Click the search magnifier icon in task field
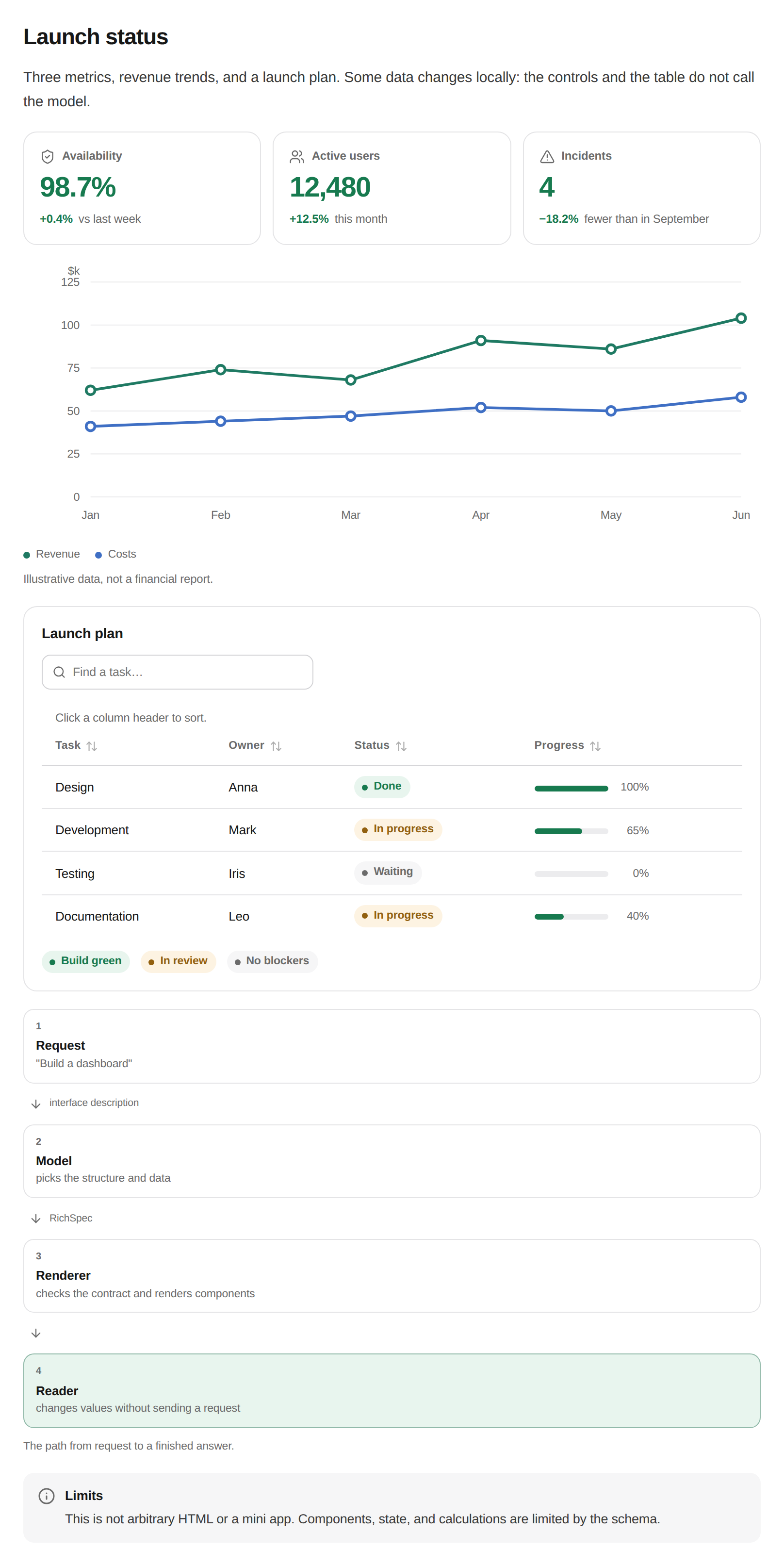Image resolution: width=784 pixels, height=1566 pixels. 59,672
